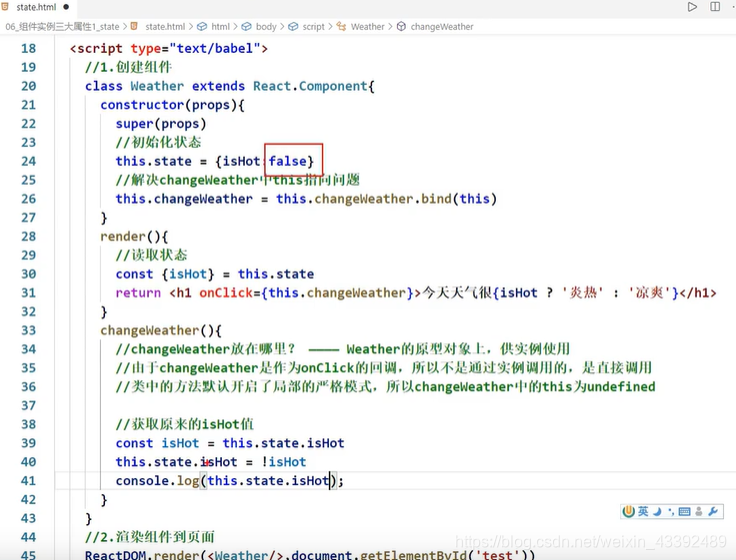The width and height of the screenshot is (736, 560).
Task: Toggle punctuation mode icon in IME toolbar
Action: pyautogui.click(x=671, y=511)
